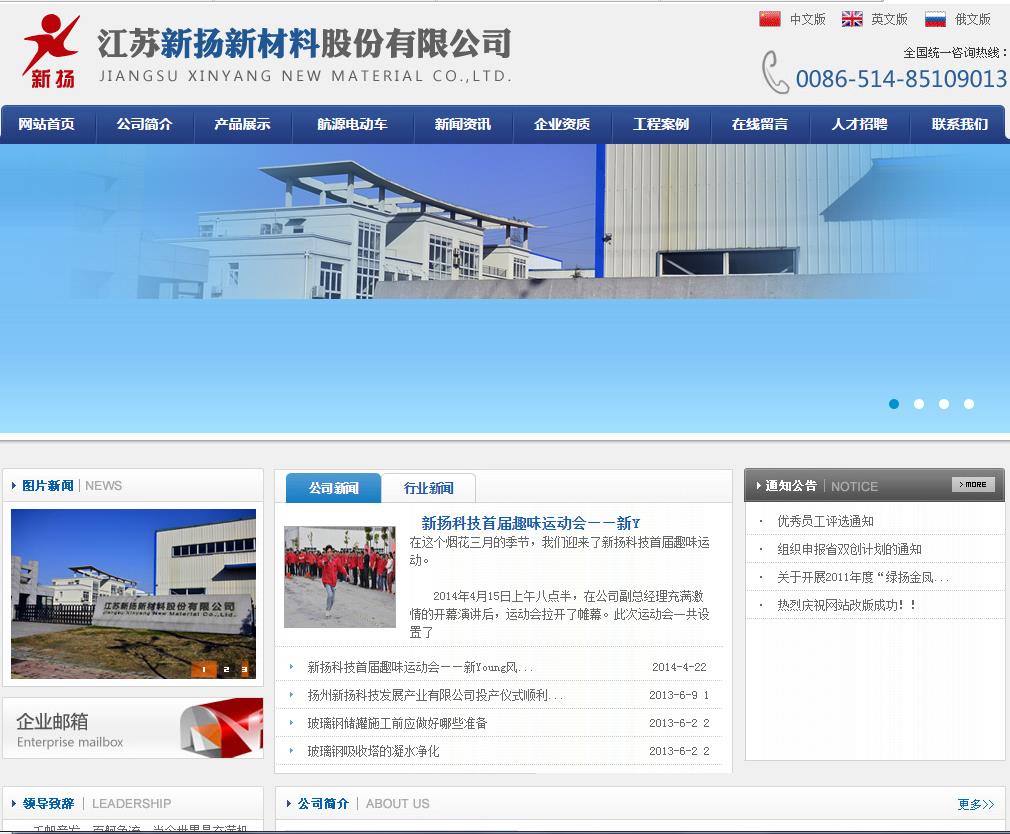The height and width of the screenshot is (834, 1010).
Task: Click the MORE button in notice panel
Action: click(x=973, y=484)
